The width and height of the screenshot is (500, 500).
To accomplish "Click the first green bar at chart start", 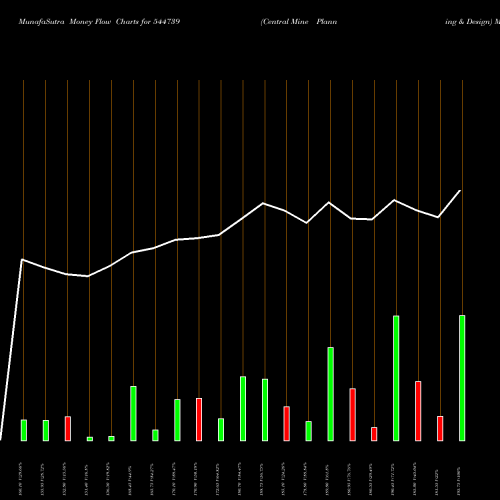I will (x=24, y=430).
